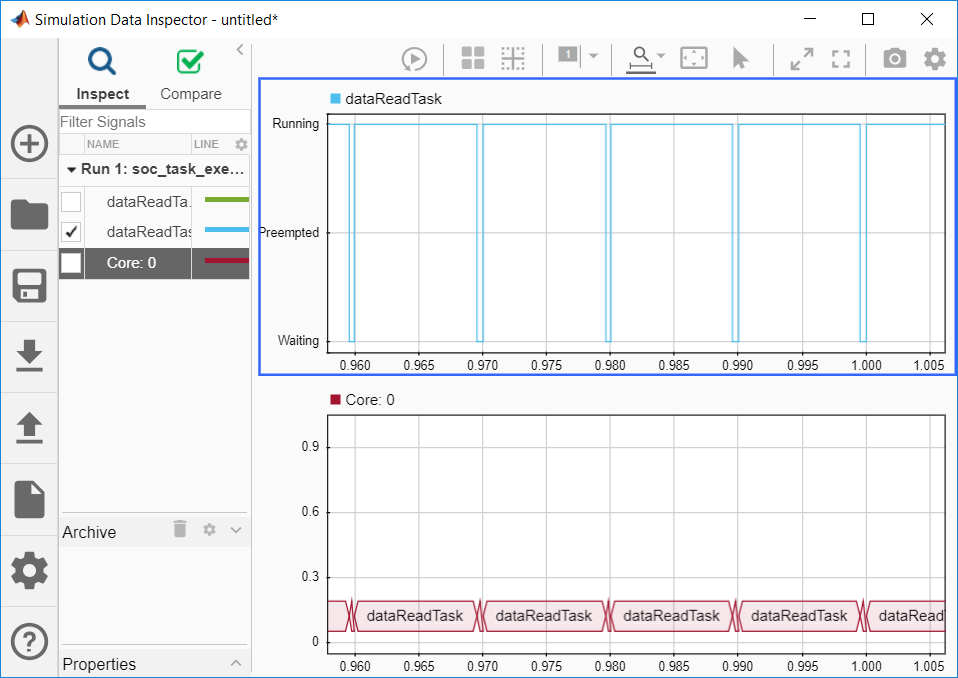The image size is (958, 678).
Task: Click the data cursor icon labeled 1
Action: [x=568, y=55]
